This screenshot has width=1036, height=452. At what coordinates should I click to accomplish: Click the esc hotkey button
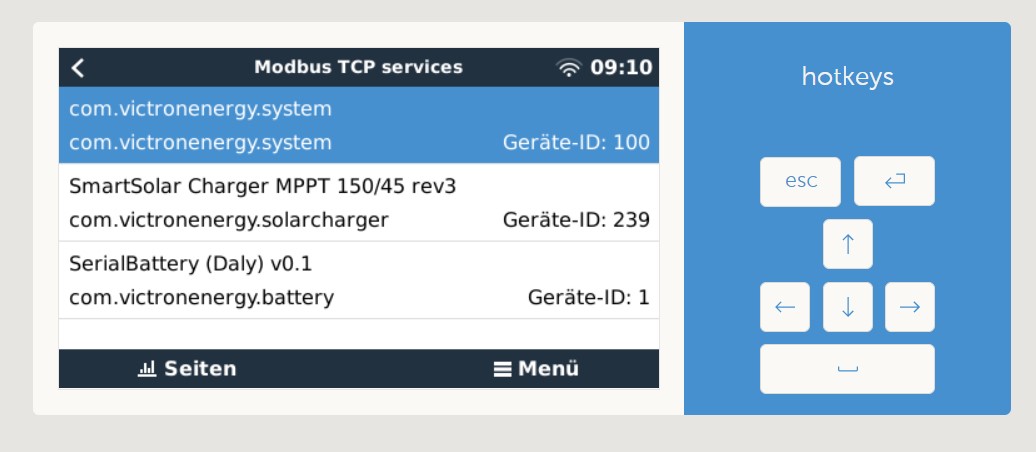[800, 181]
